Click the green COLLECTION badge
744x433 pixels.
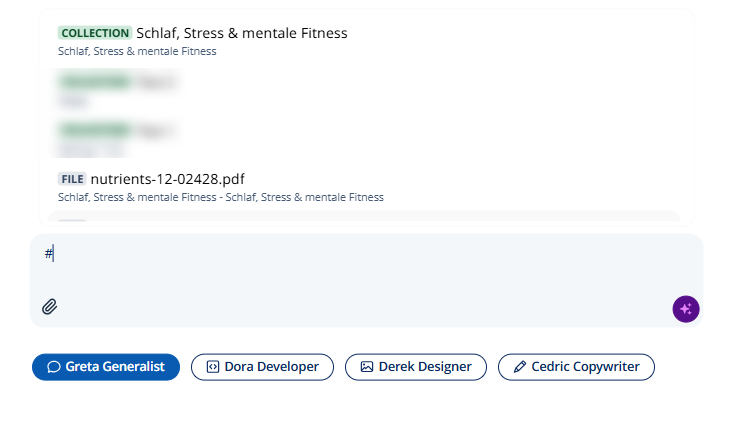tap(95, 33)
